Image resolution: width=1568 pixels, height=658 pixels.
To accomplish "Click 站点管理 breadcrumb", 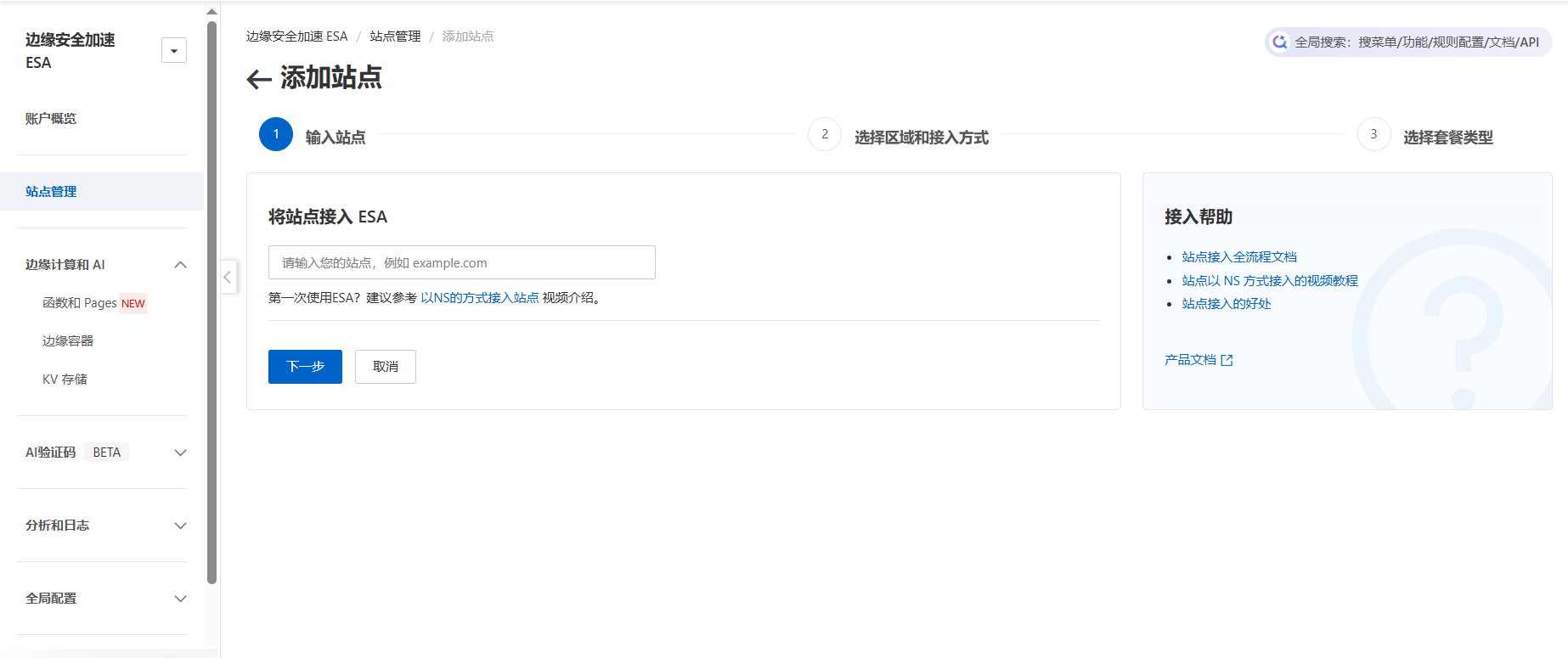I will tap(395, 37).
